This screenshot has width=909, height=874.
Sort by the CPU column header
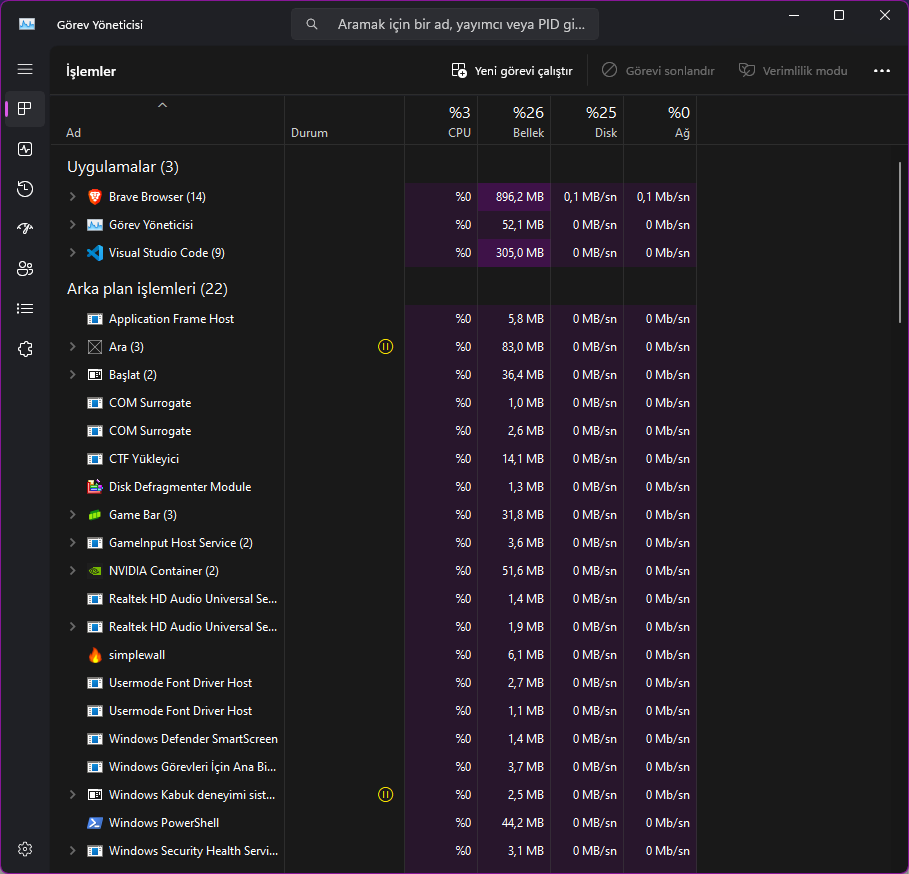tap(441, 121)
